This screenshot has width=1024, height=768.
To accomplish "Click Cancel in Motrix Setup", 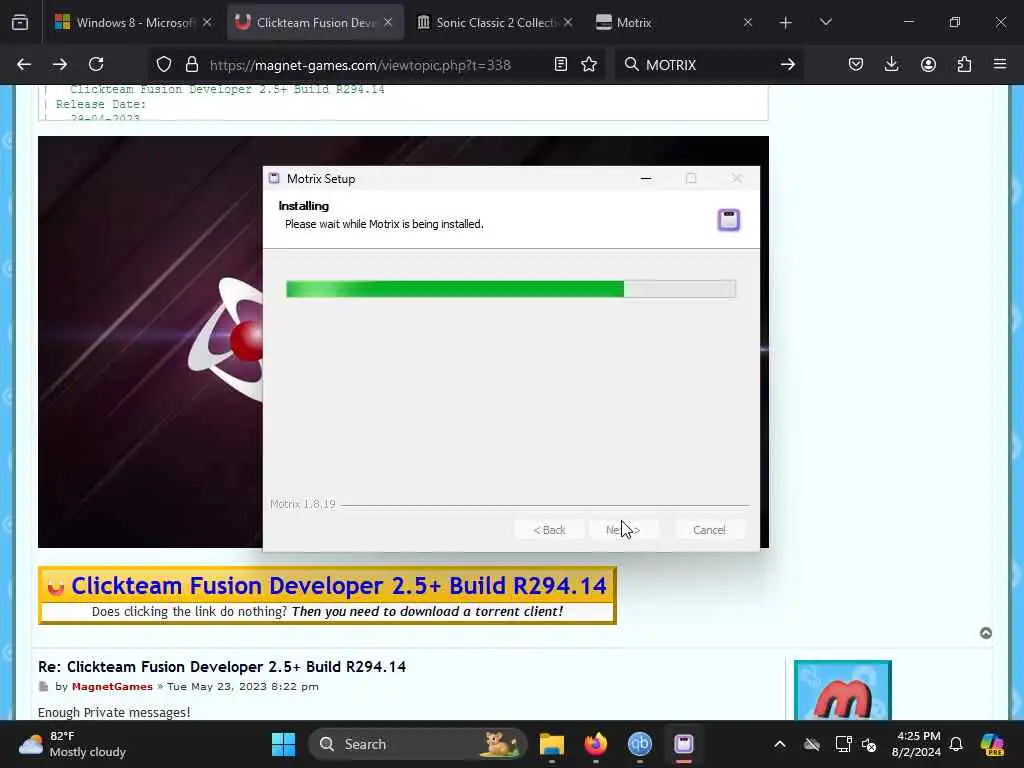I will pos(709,530).
